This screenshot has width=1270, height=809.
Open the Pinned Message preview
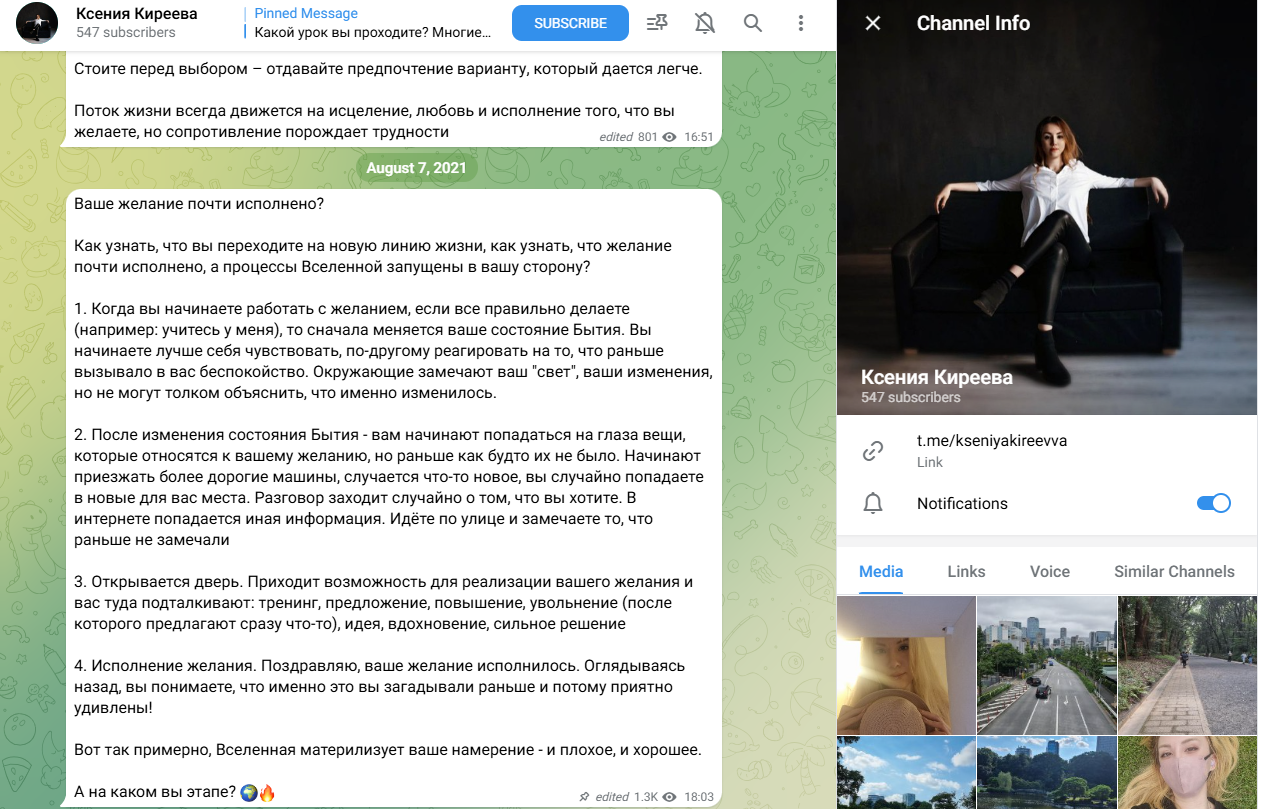coord(370,23)
